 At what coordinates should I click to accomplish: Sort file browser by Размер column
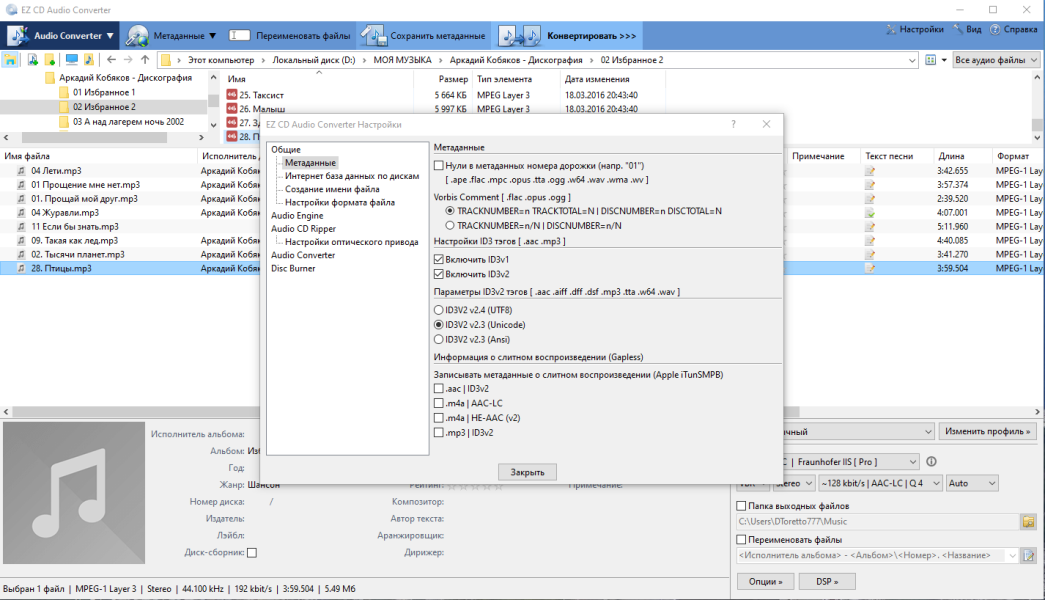click(453, 79)
